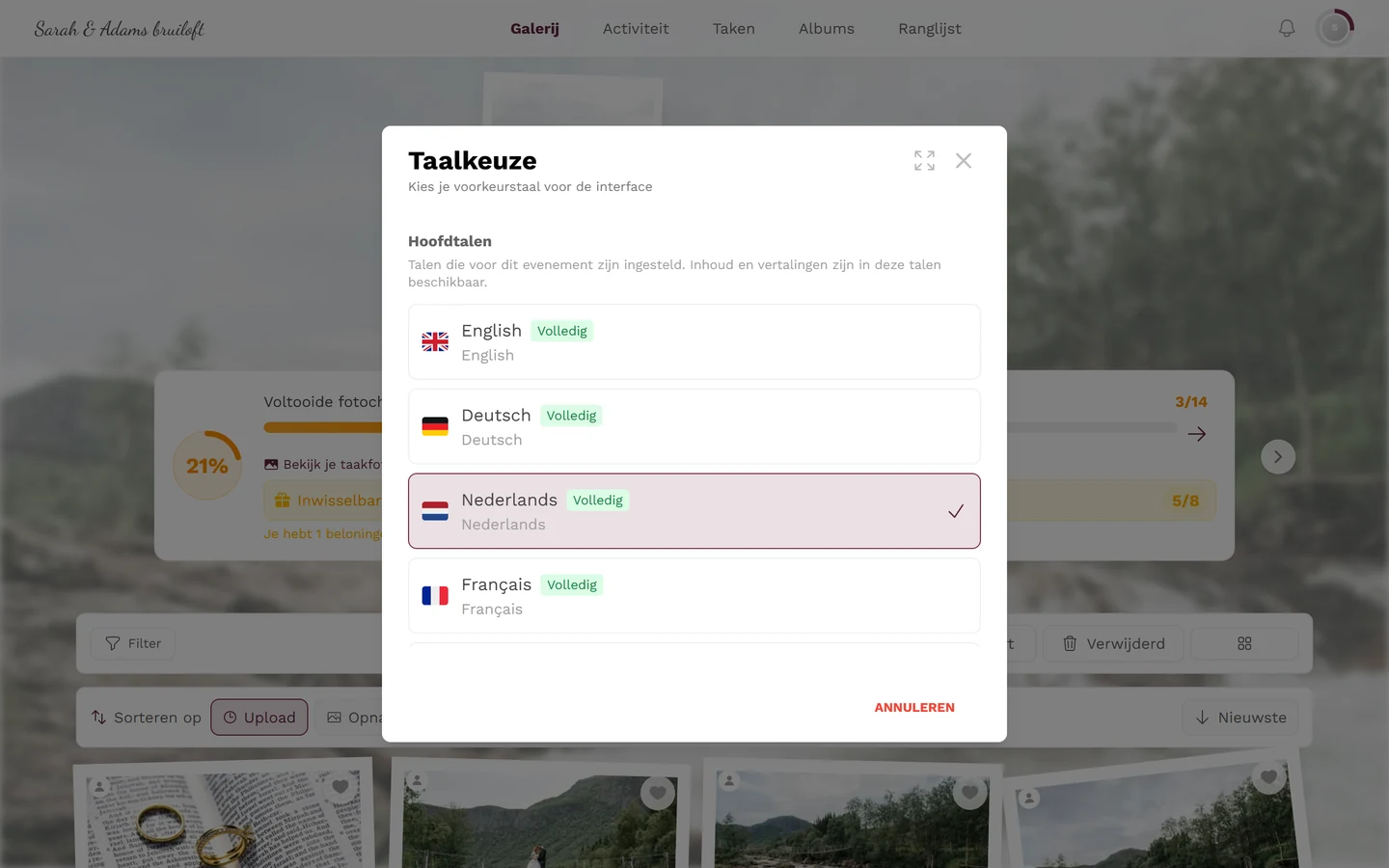
Task: Close the Taalkeuze dialog
Action: pyautogui.click(x=964, y=161)
